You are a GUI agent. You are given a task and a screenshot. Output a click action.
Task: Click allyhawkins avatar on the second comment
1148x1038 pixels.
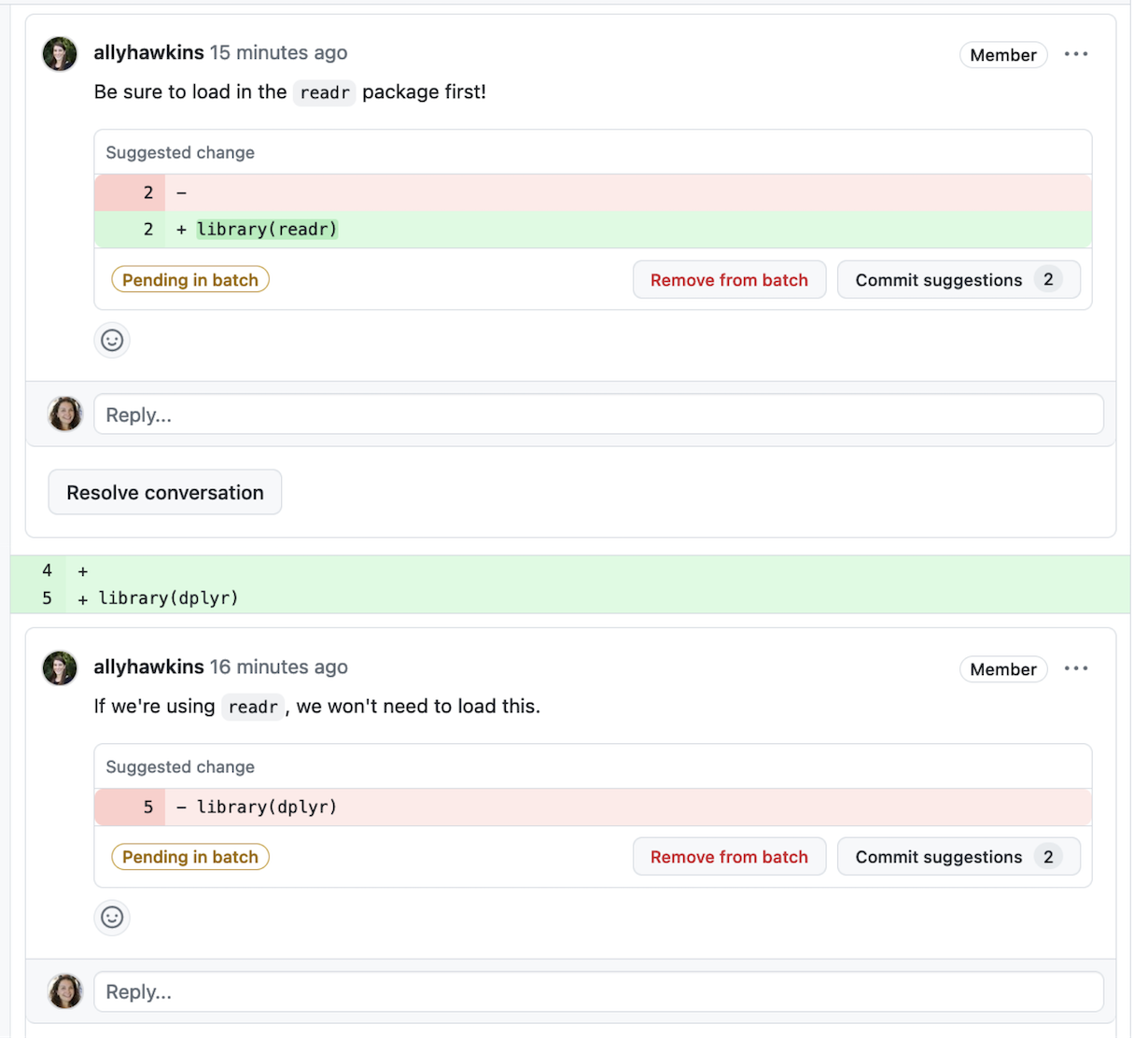(60, 668)
